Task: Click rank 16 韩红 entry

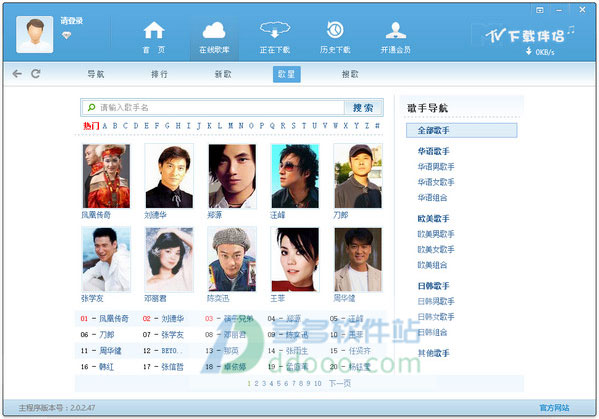Action: click(97, 367)
